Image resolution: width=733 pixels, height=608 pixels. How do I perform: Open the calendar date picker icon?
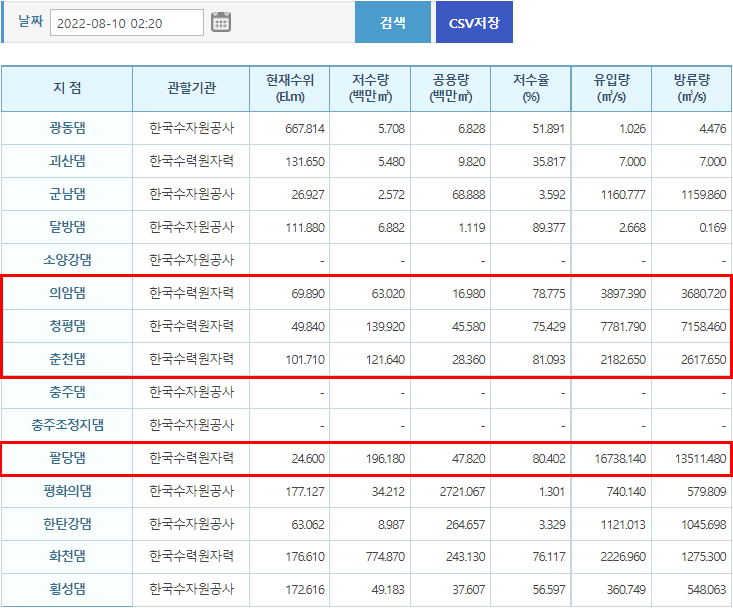pos(221,22)
